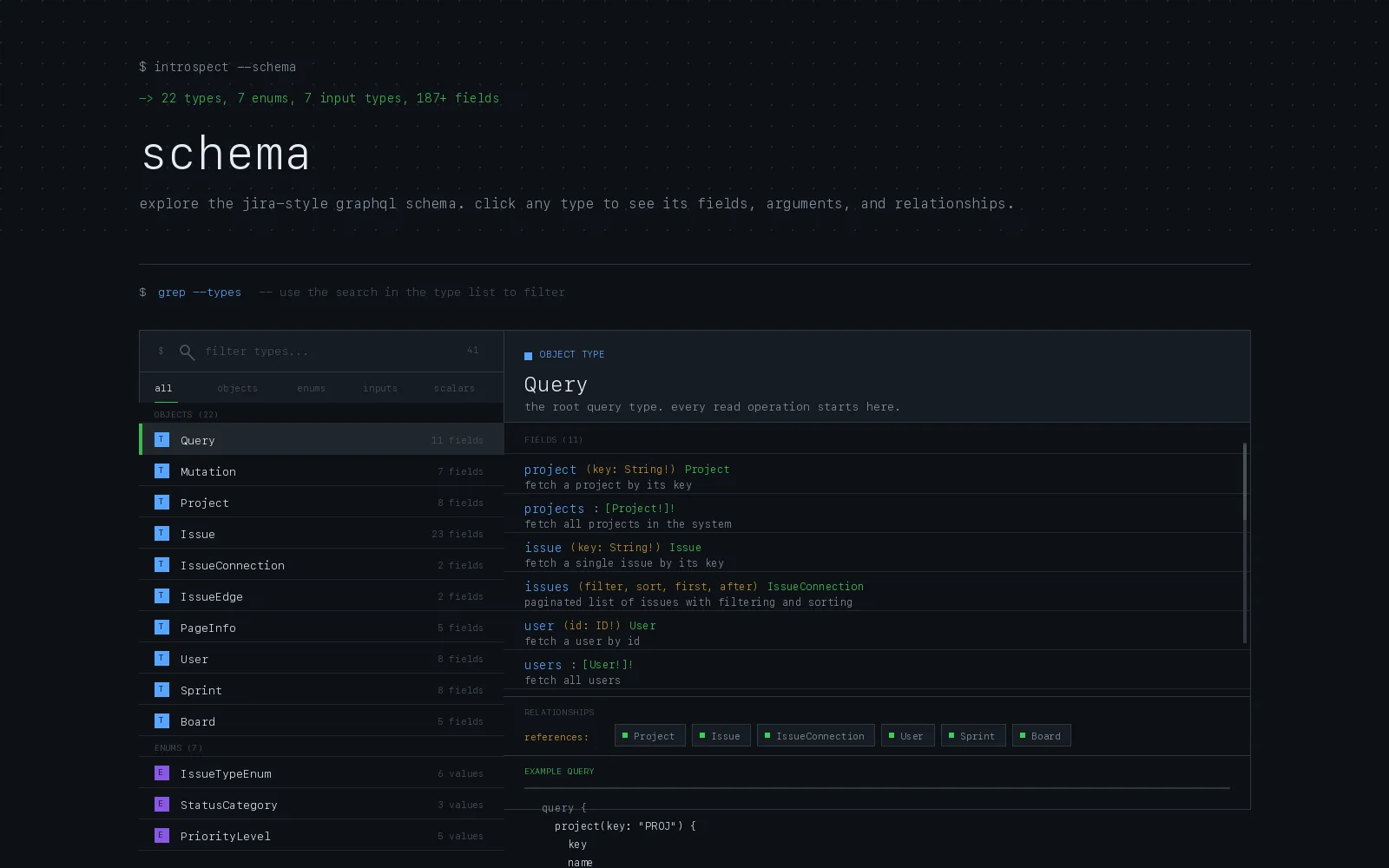Click the search magnifier icon
The height and width of the screenshot is (868, 1389).
tap(187, 352)
